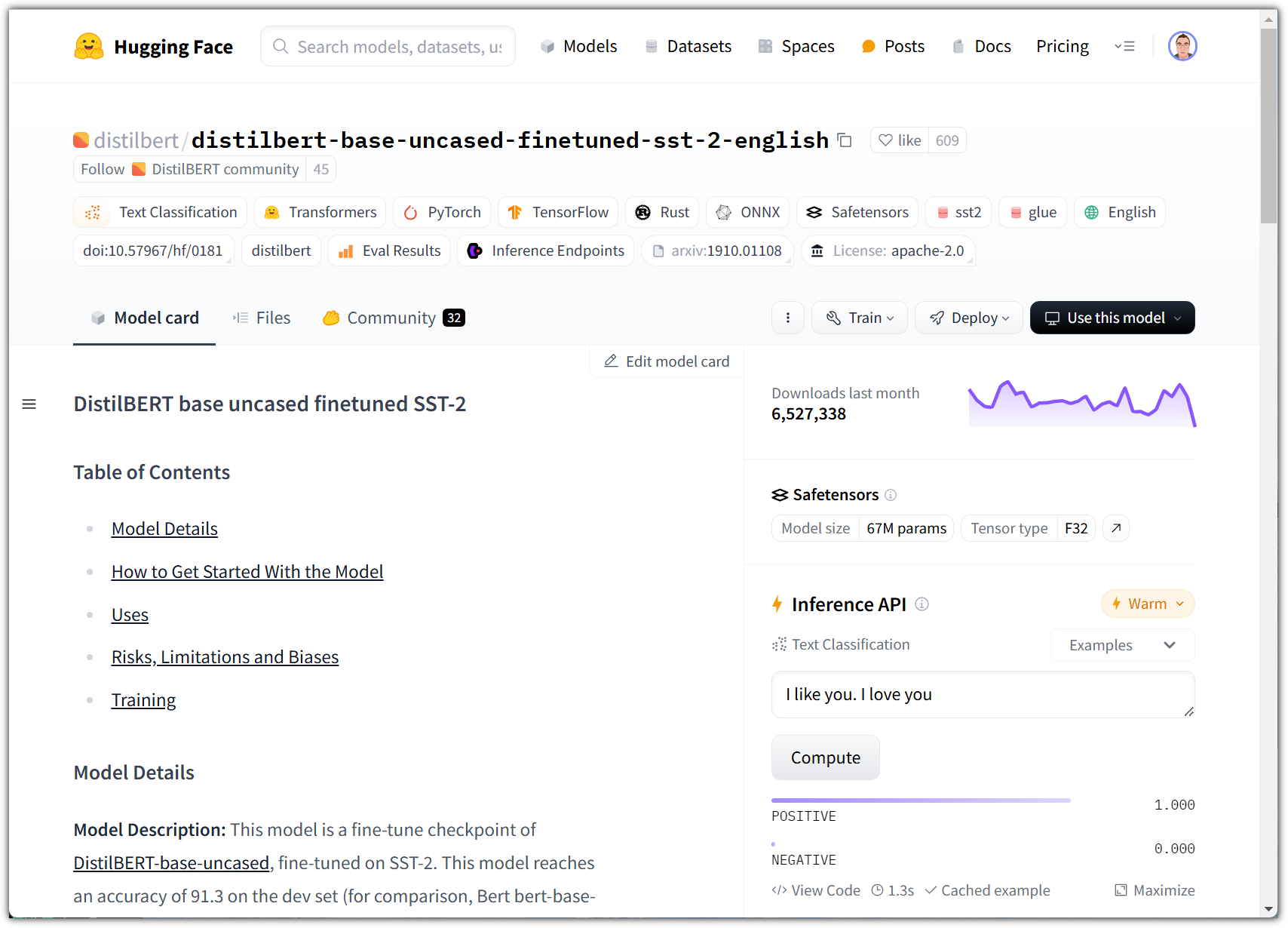
Task: Open the Examples dropdown
Action: pyautogui.click(x=1123, y=645)
